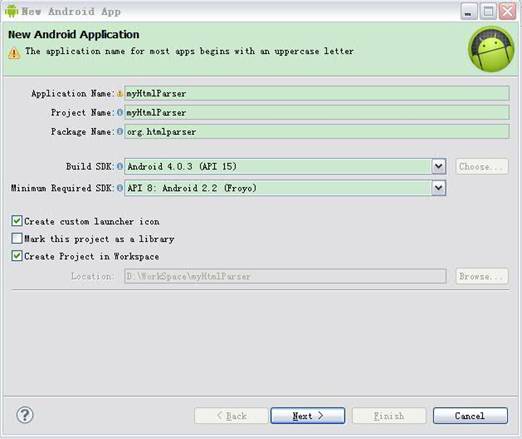The height and width of the screenshot is (439, 522).
Task: Click the Cancel button
Action: (470, 416)
